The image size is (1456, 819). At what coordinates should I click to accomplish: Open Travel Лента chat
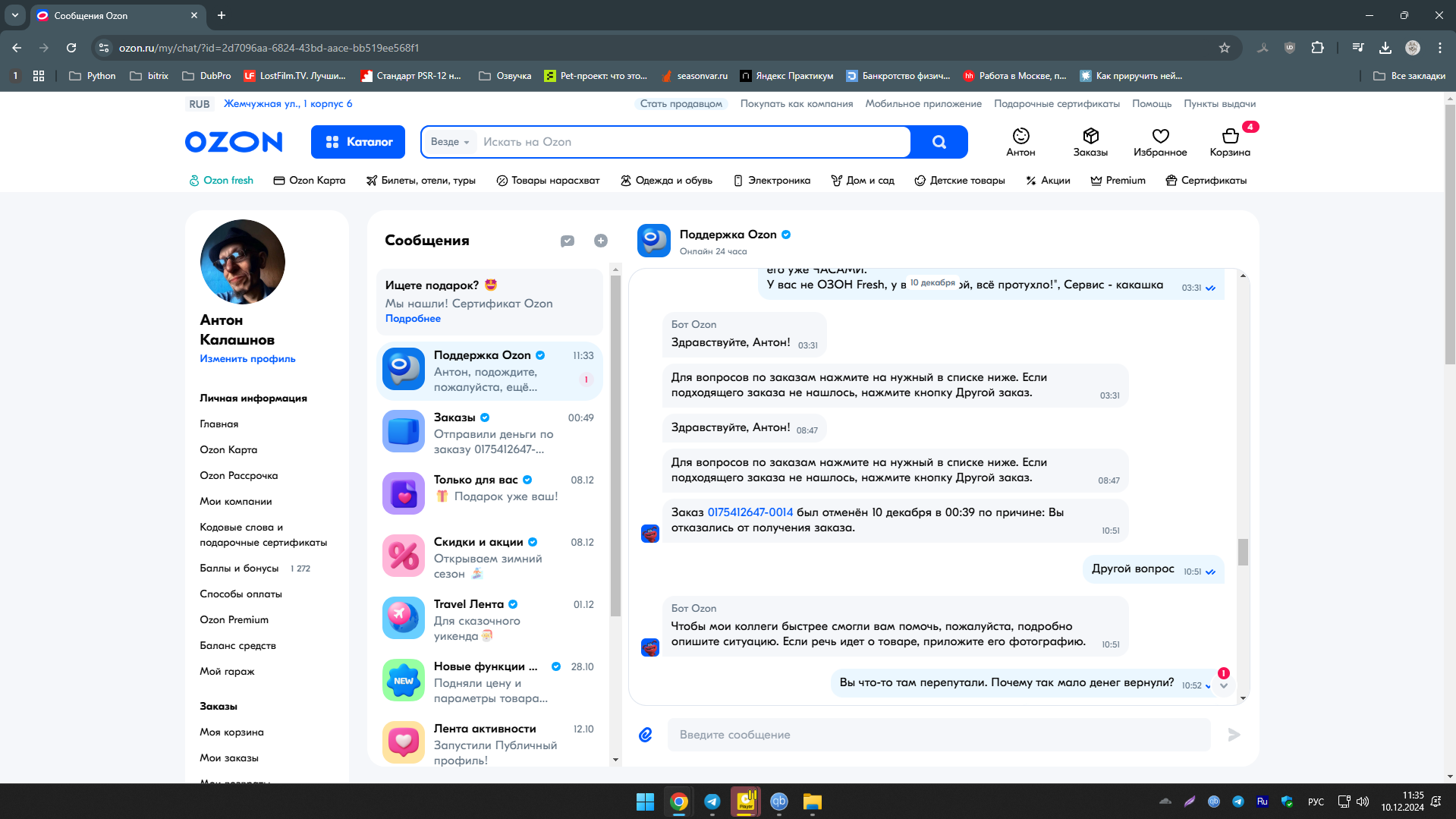pos(489,619)
